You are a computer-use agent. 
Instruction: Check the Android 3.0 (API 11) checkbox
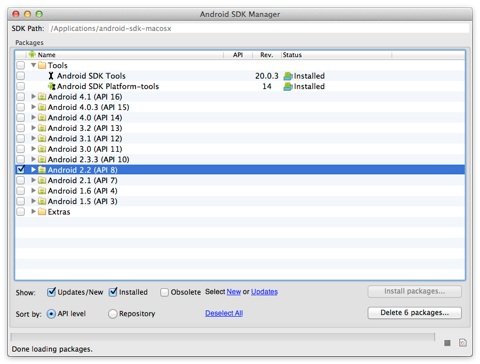pos(21,149)
